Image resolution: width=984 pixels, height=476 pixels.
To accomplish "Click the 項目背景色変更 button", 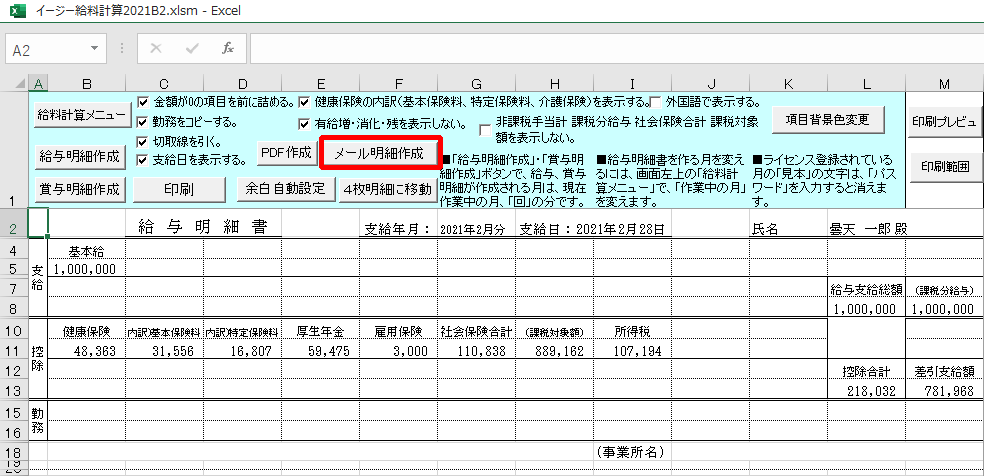I will point(829,119).
